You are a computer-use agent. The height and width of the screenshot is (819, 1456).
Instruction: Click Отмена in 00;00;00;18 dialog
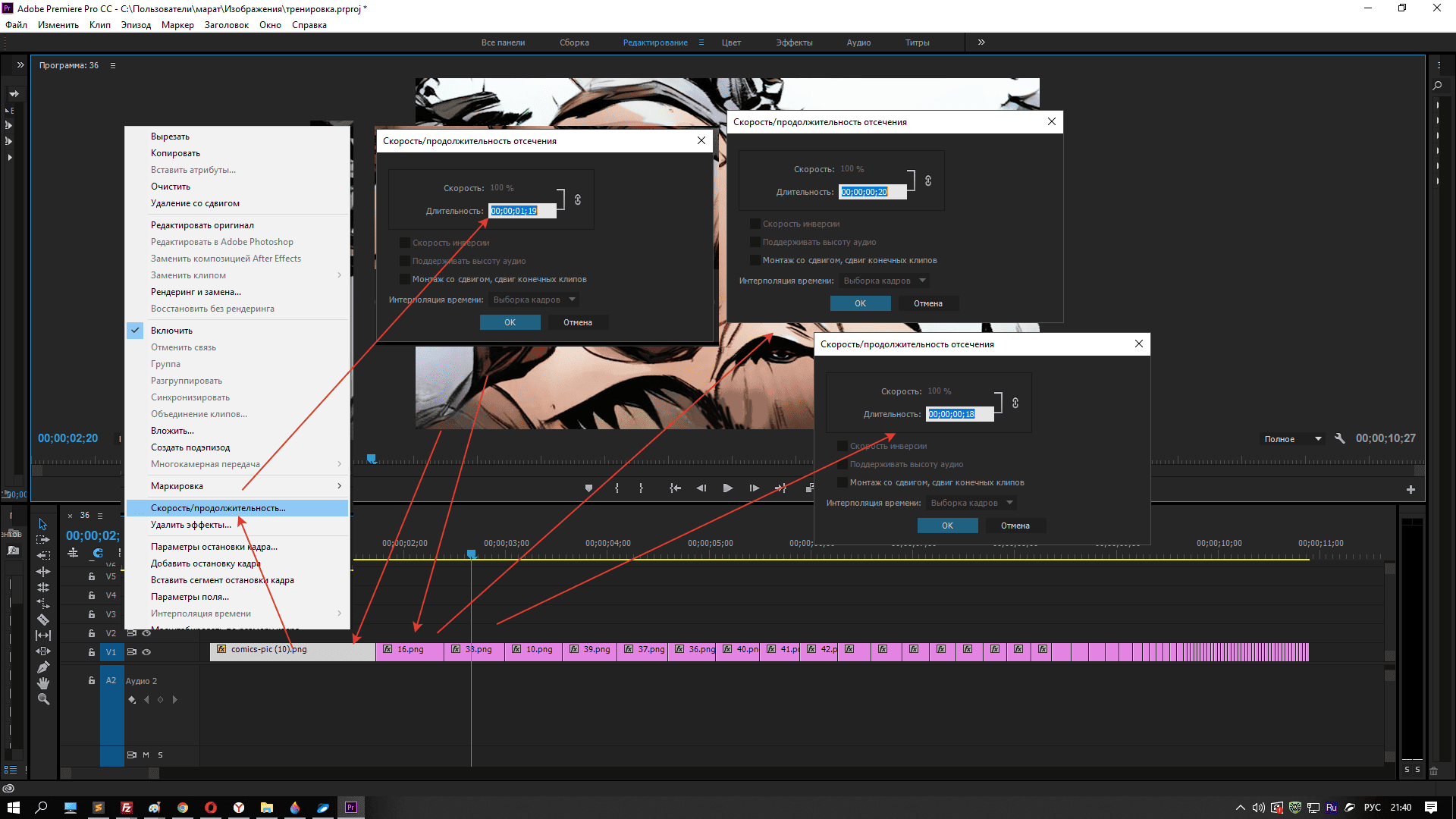coord(1015,526)
